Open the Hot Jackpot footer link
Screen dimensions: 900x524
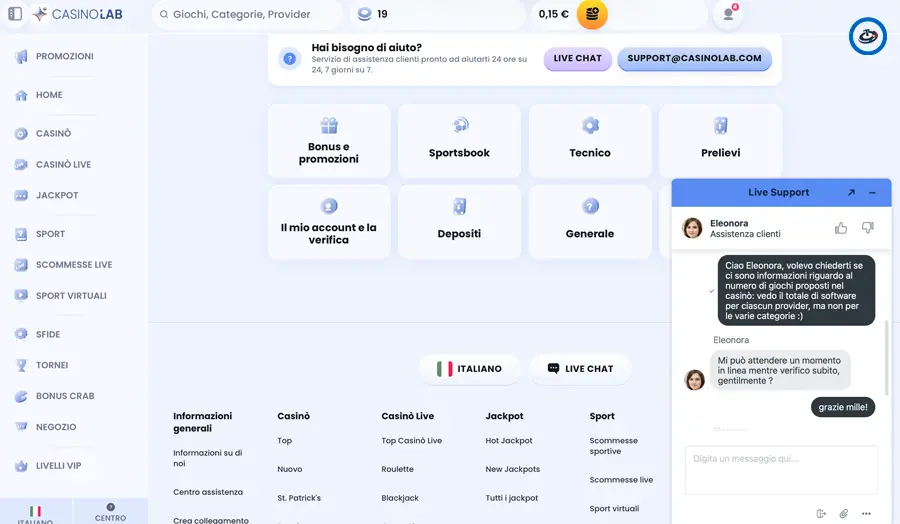pos(509,441)
